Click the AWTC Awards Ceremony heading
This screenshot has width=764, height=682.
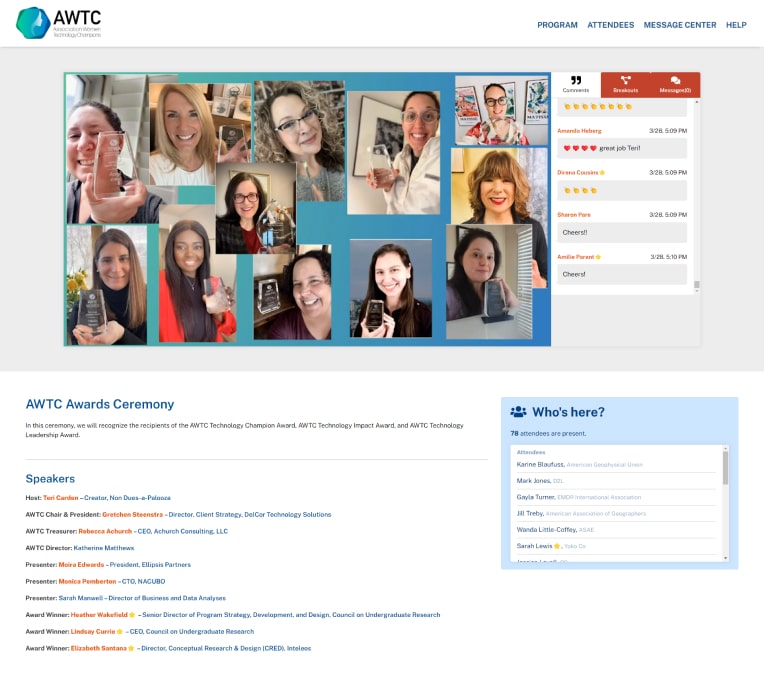tap(100, 404)
